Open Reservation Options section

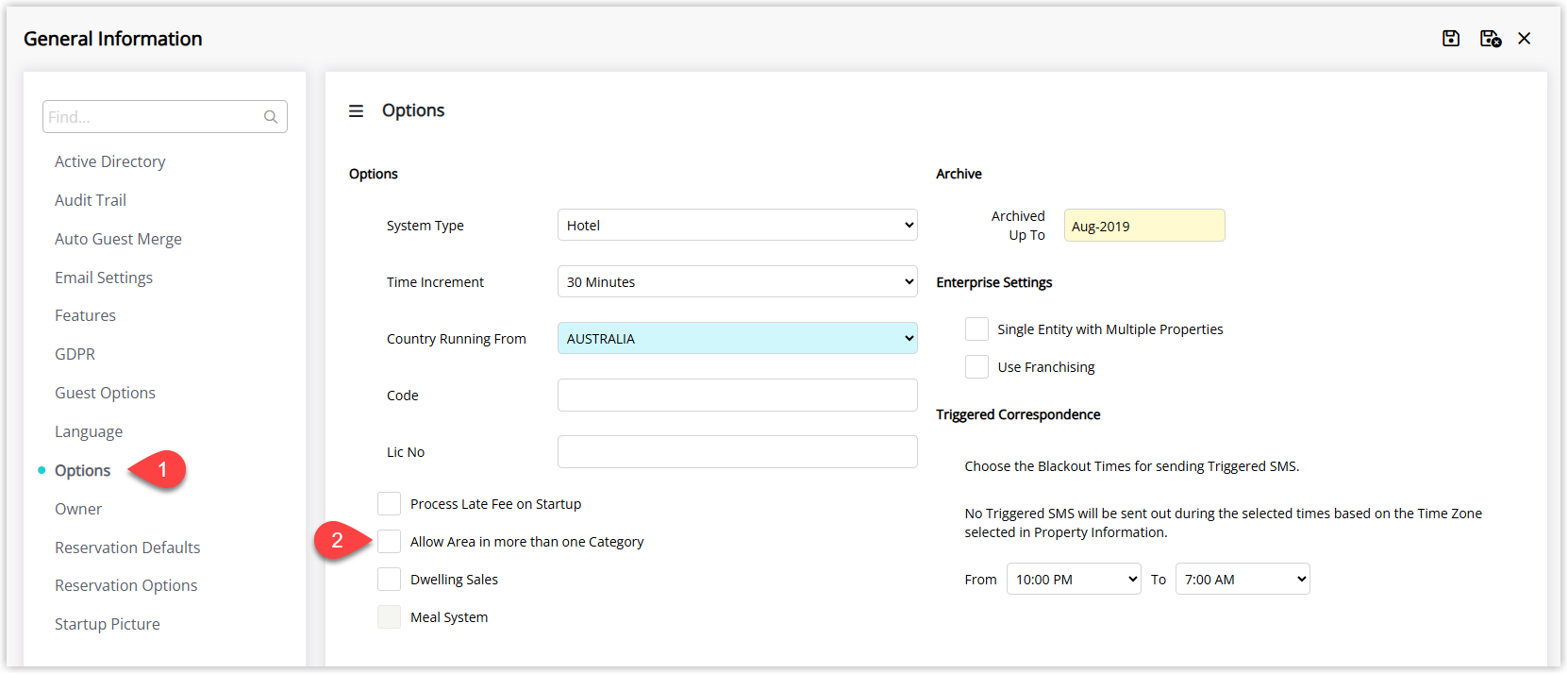click(x=126, y=585)
